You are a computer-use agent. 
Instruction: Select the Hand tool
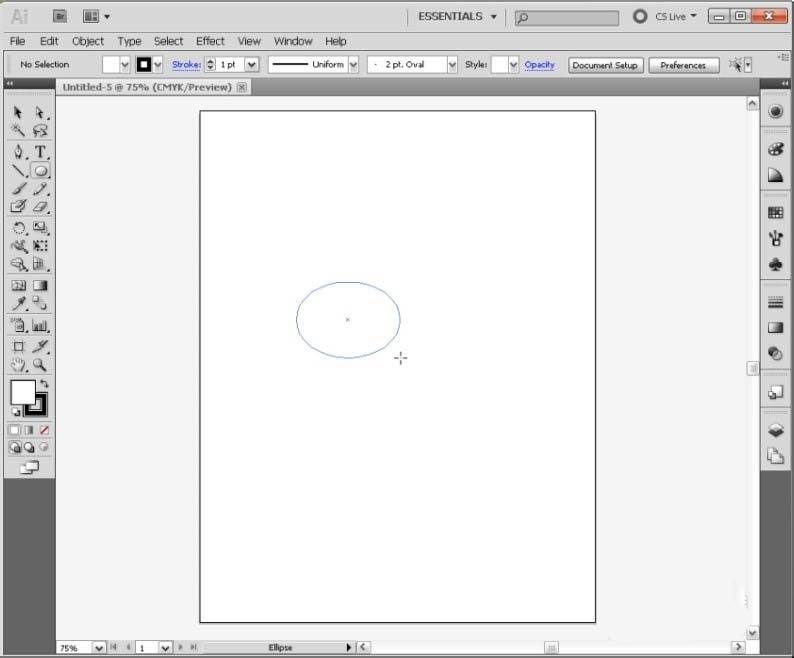(x=18, y=366)
